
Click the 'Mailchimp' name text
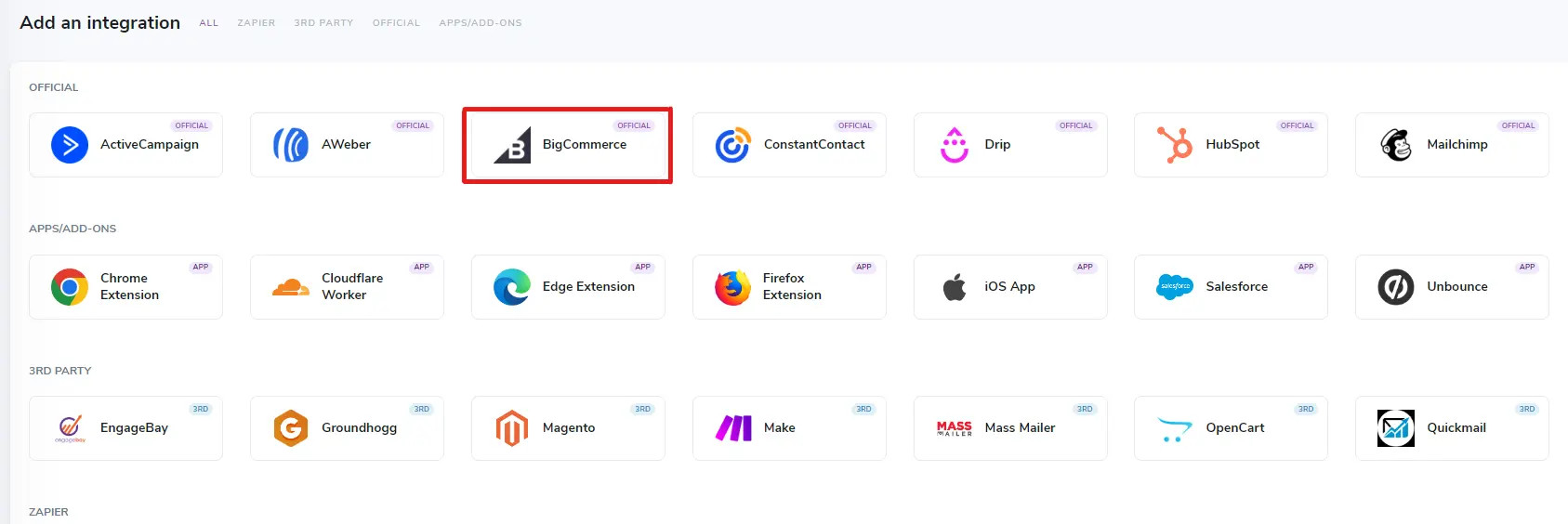pos(1457,145)
